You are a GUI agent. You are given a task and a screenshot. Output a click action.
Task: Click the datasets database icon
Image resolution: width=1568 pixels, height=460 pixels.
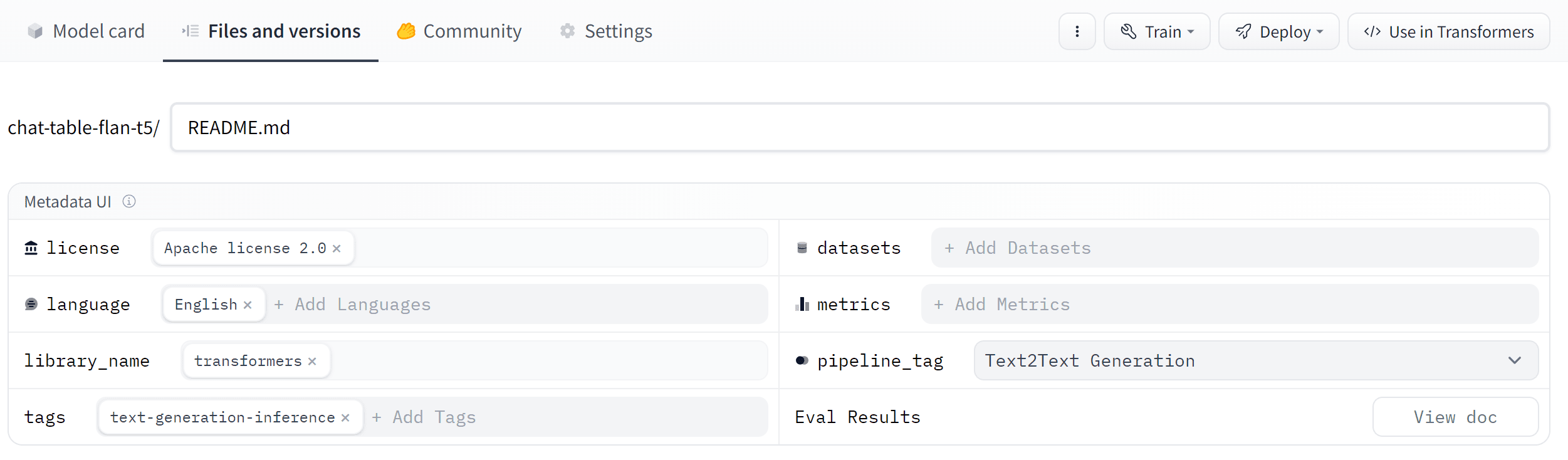802,248
